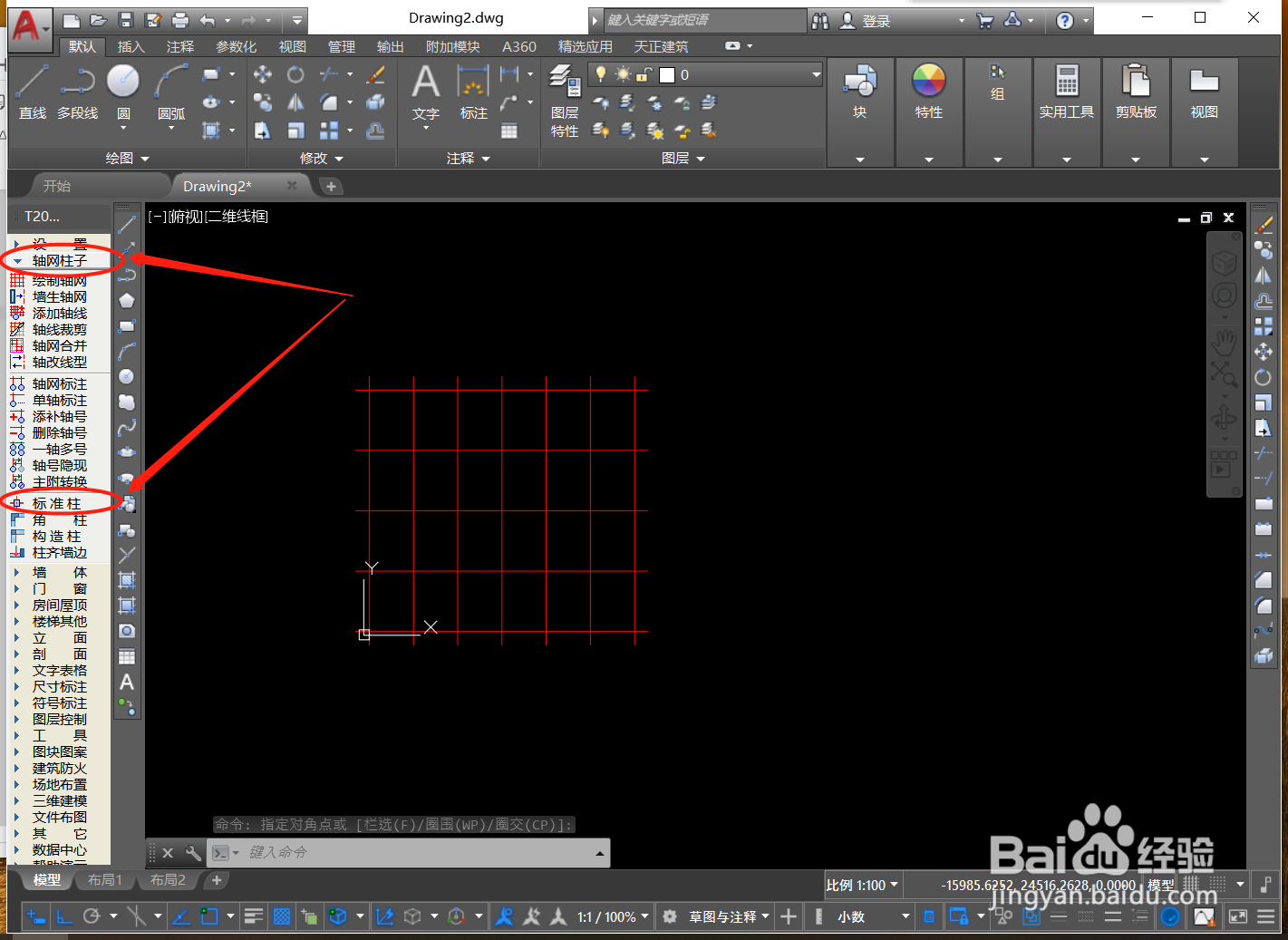Expand the 注释 panel flyout
The width and height of the screenshot is (1288, 940).
pyautogui.click(x=469, y=158)
